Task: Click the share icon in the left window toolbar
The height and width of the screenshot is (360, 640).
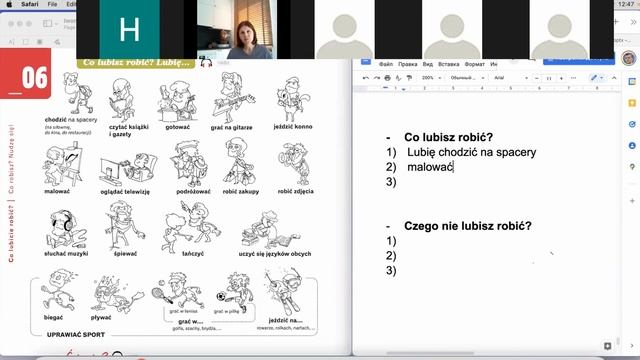Action: (57, 42)
